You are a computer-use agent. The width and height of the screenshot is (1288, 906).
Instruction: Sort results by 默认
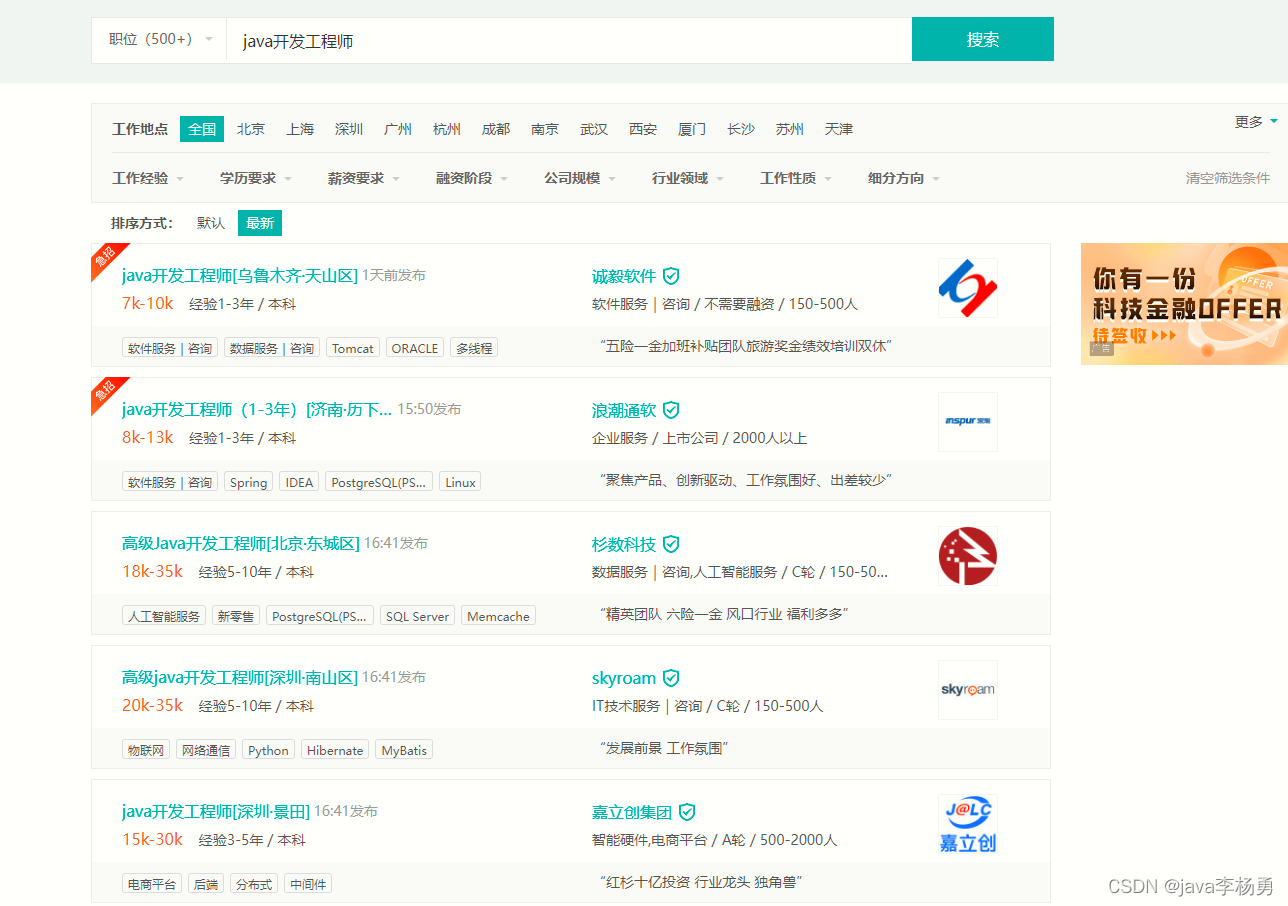211,223
